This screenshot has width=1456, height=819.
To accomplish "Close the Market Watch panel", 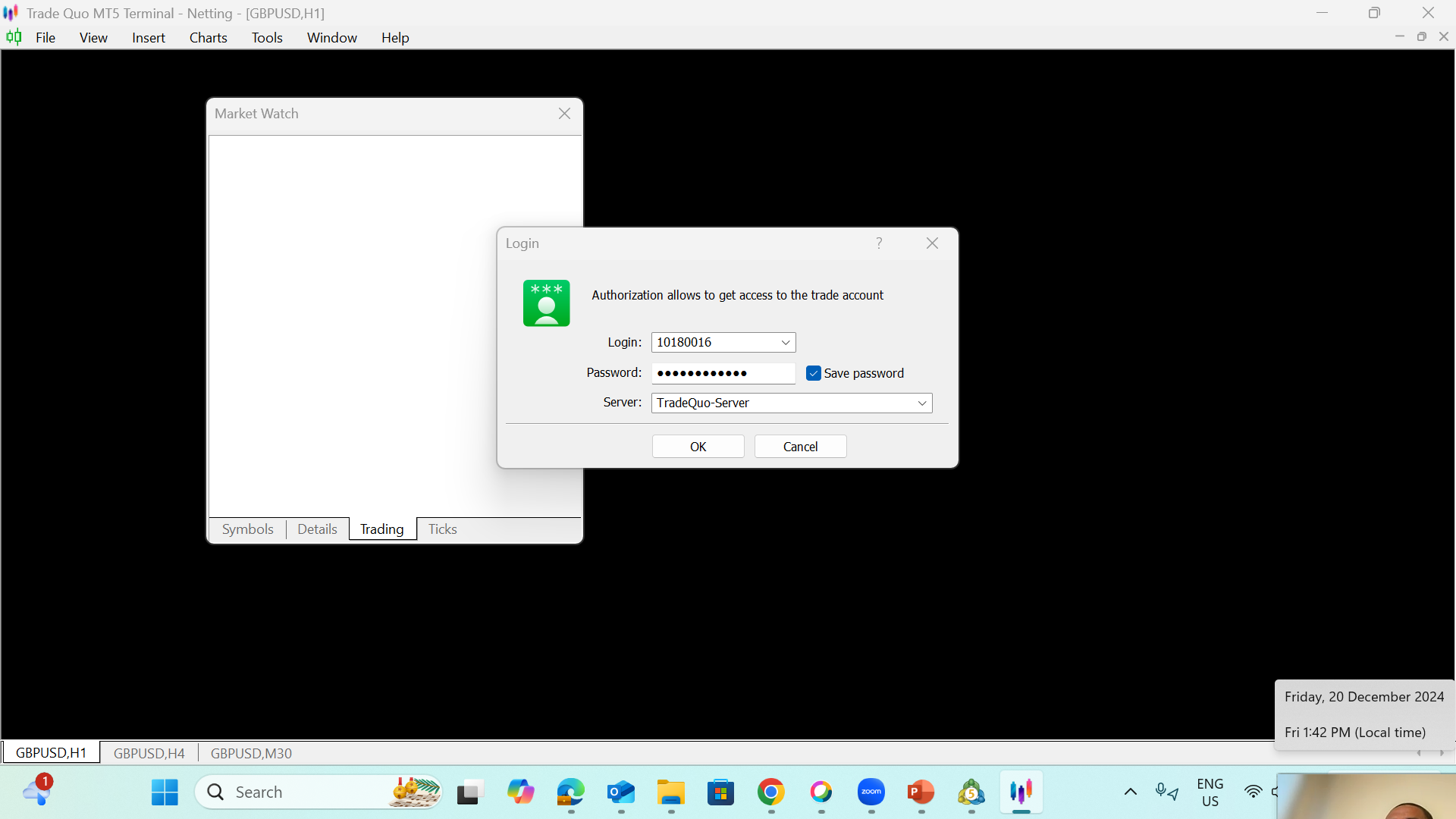I will [x=564, y=114].
